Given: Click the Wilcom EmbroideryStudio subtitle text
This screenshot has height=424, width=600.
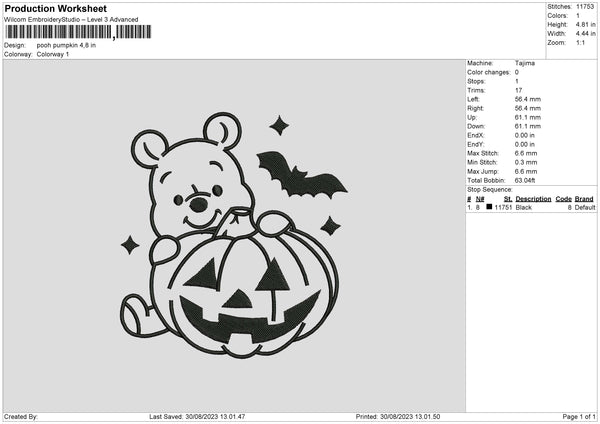Looking at the screenshot, I should [71, 20].
